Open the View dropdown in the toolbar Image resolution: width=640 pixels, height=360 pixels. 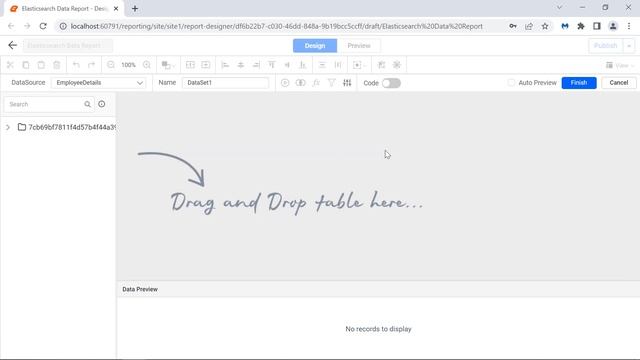click(620, 65)
